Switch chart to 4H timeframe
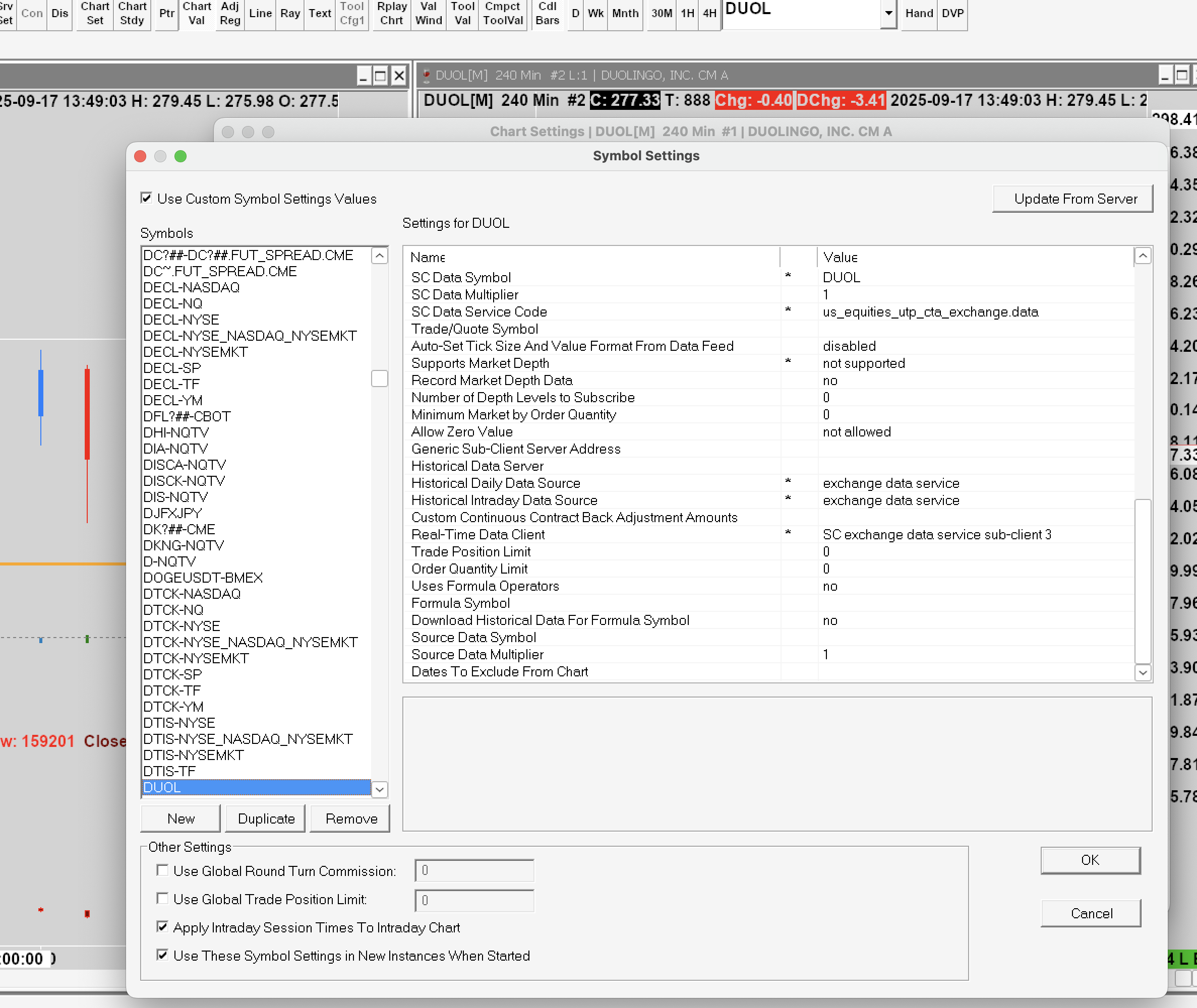1197x1008 pixels. [x=709, y=13]
